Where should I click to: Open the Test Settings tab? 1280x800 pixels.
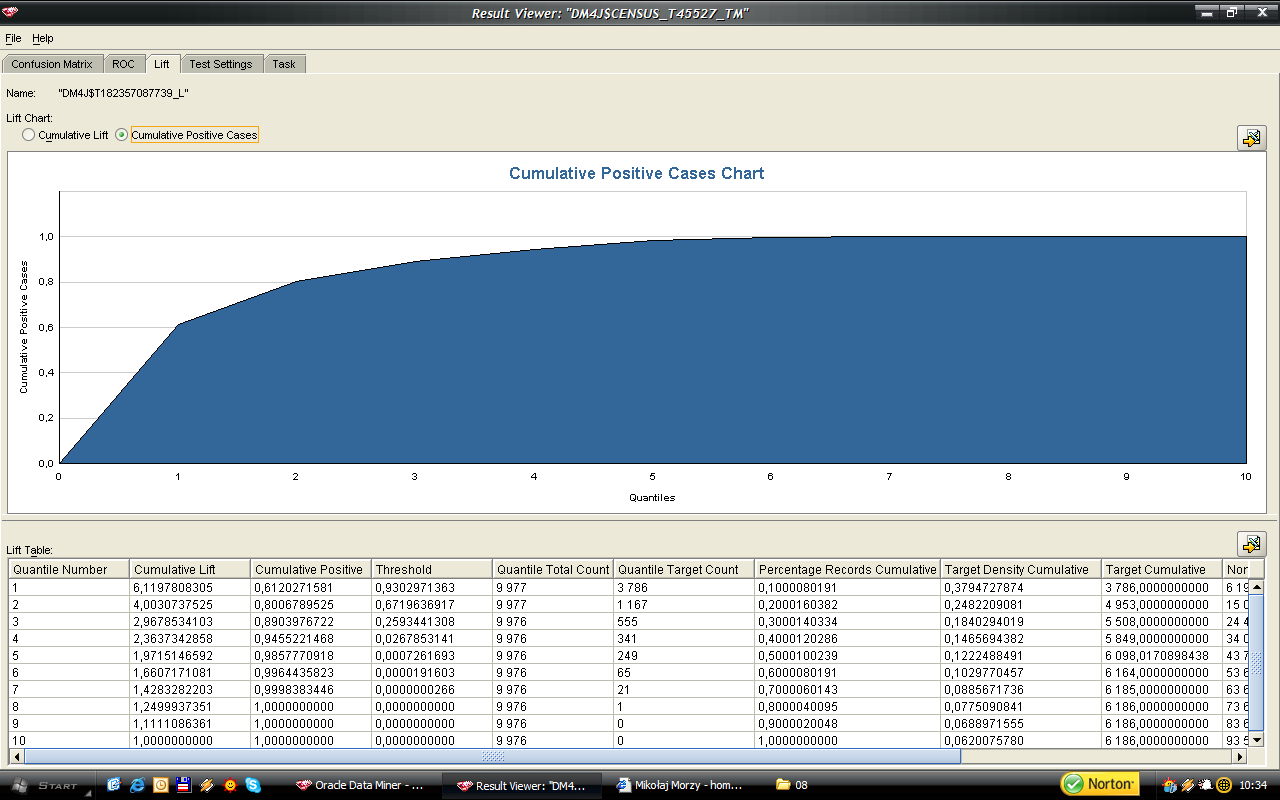[x=221, y=64]
